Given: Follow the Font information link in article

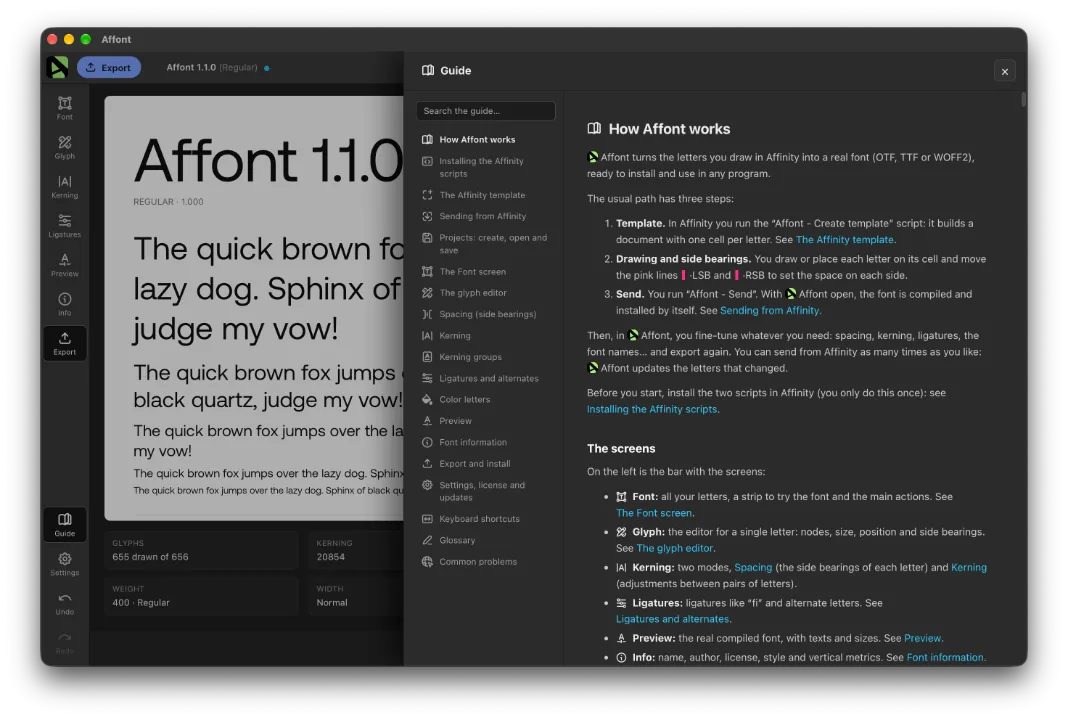Looking at the screenshot, I should click(x=945, y=657).
